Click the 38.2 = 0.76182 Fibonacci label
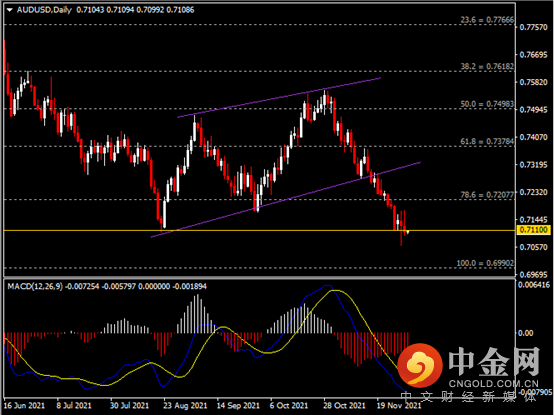Image resolution: width=554 pixels, height=415 pixels. point(487,66)
